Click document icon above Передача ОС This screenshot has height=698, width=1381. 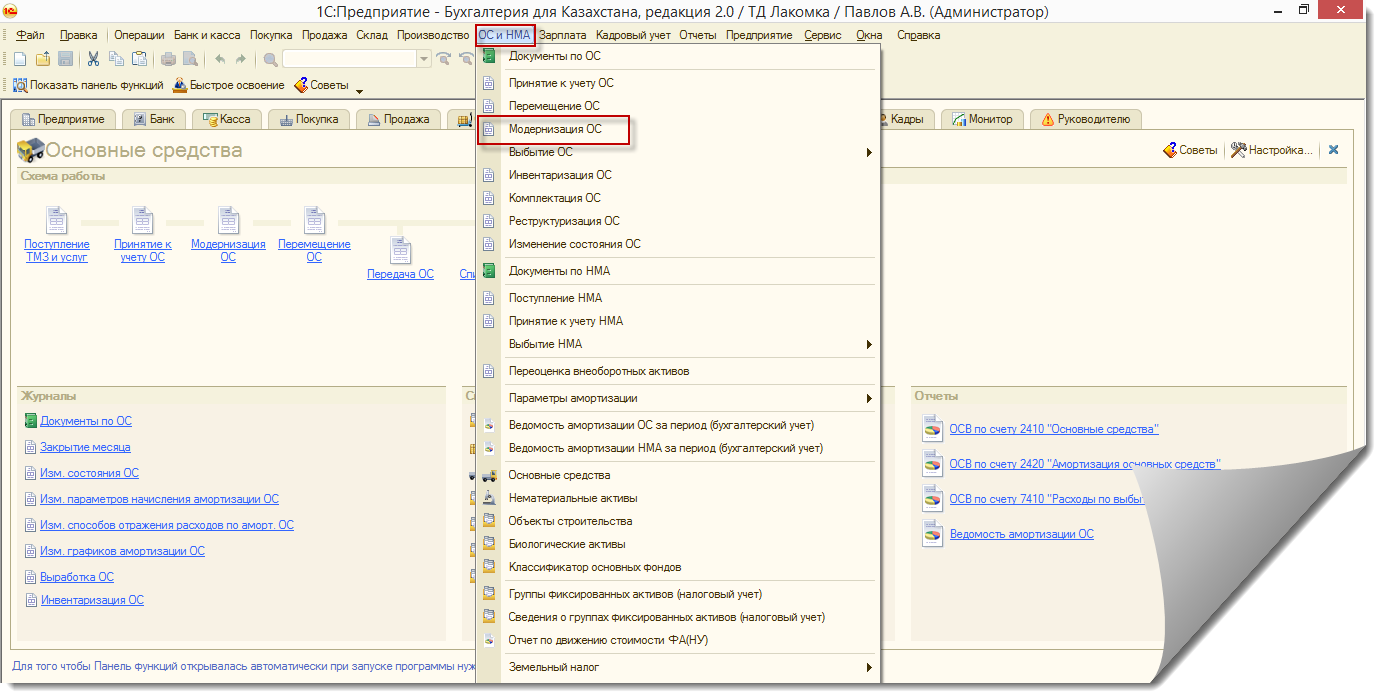401,250
